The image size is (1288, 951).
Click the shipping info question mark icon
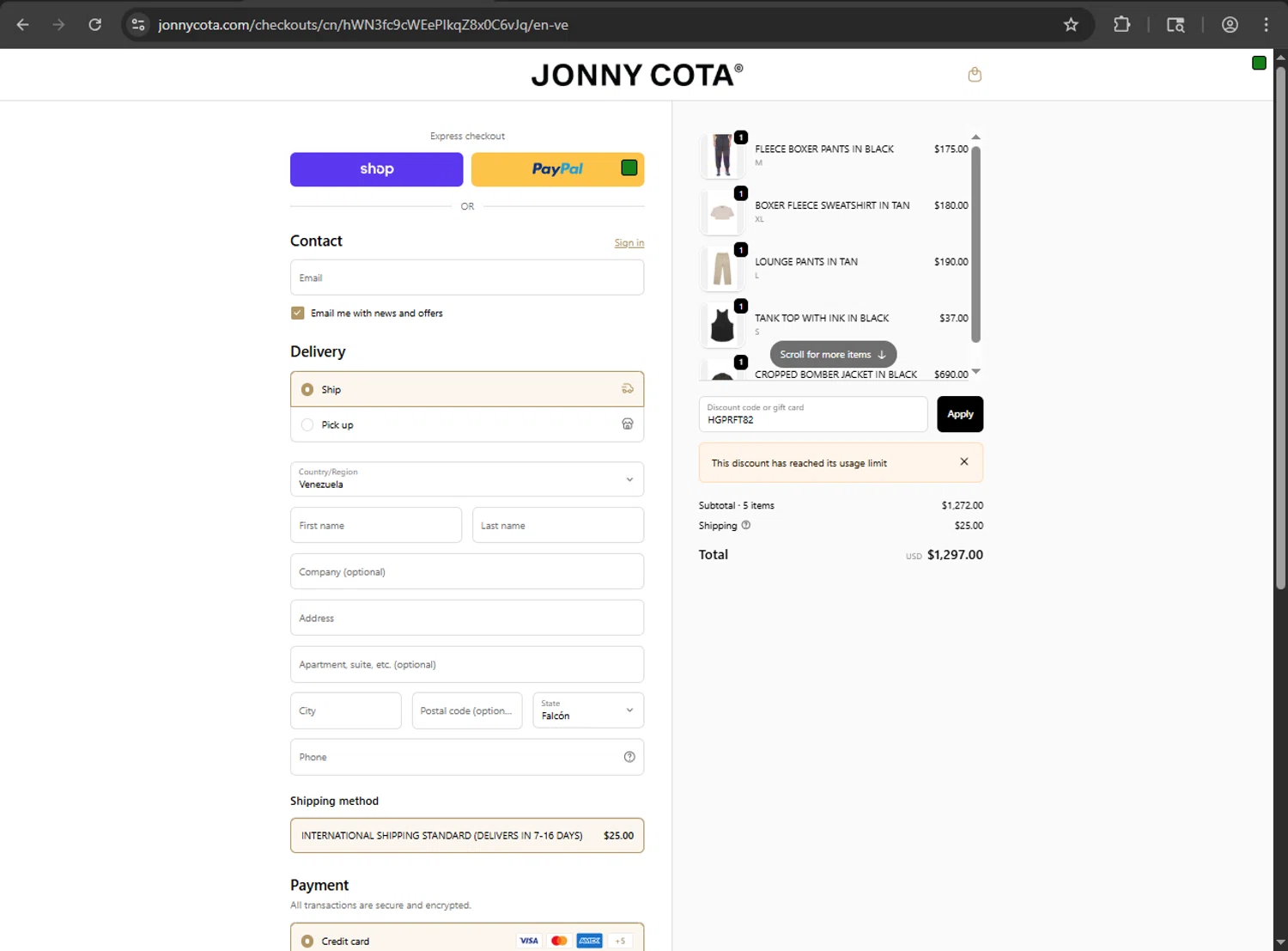point(746,525)
